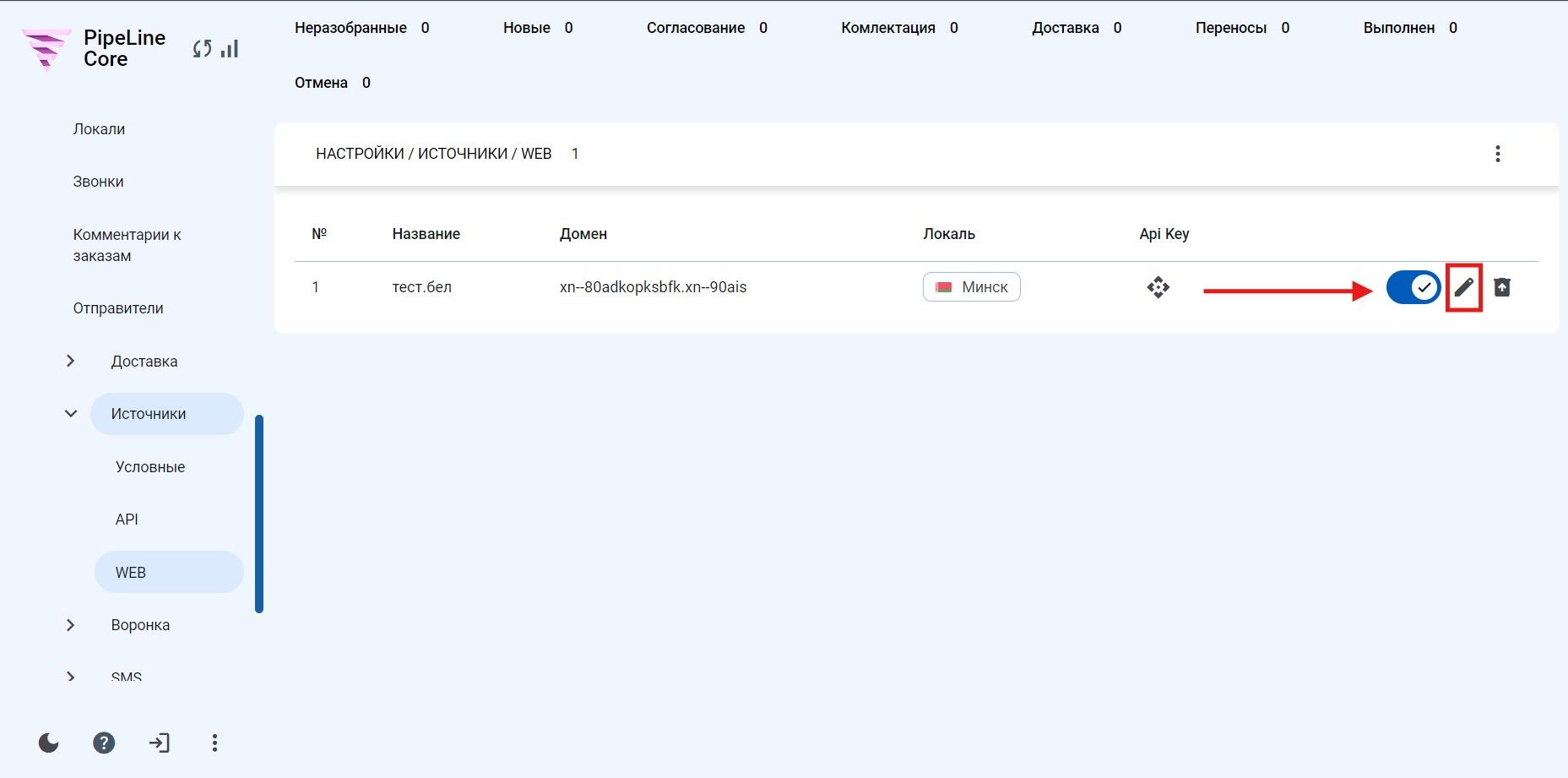The image size is (1568, 778).
Task: Select the Воронка sidebar item
Action: point(140,625)
